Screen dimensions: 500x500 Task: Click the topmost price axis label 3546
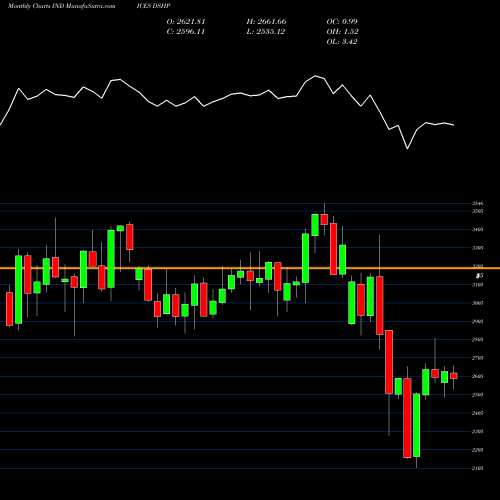(x=478, y=203)
